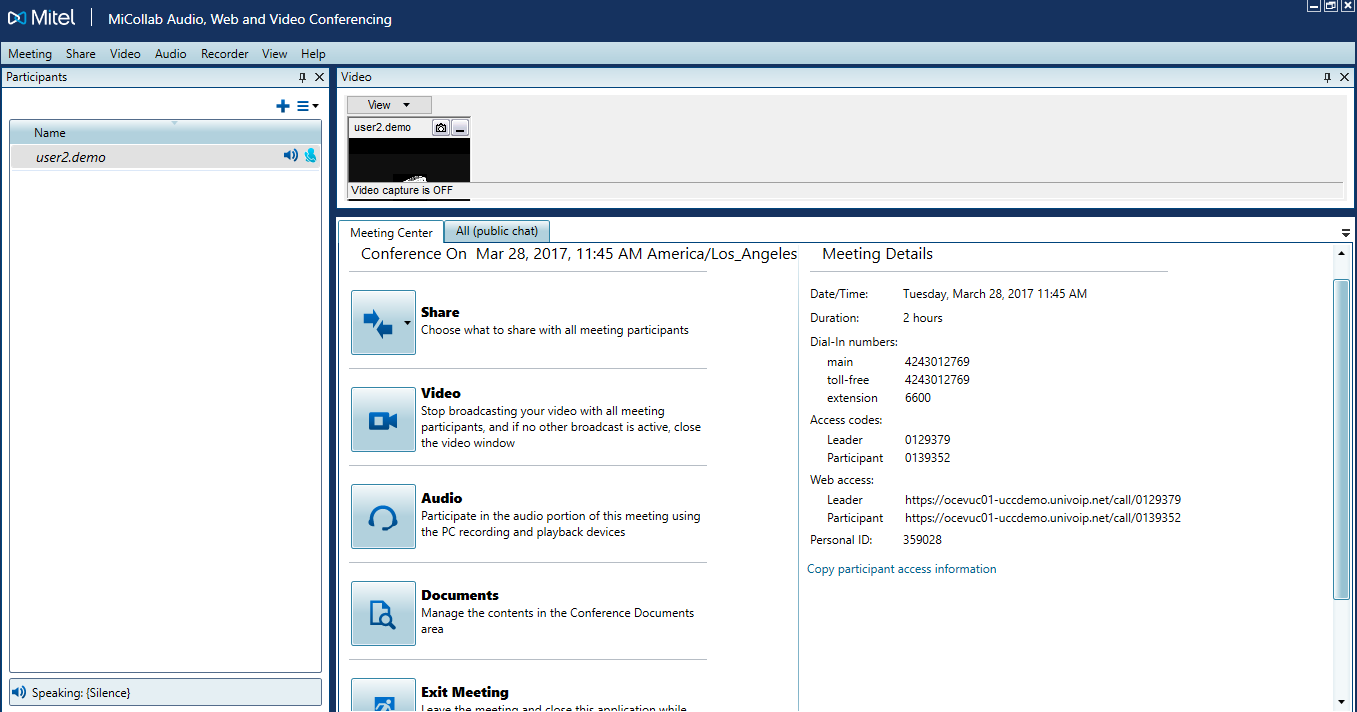1357x712 pixels.
Task: Click the Exit Meeting icon button
Action: (383, 695)
